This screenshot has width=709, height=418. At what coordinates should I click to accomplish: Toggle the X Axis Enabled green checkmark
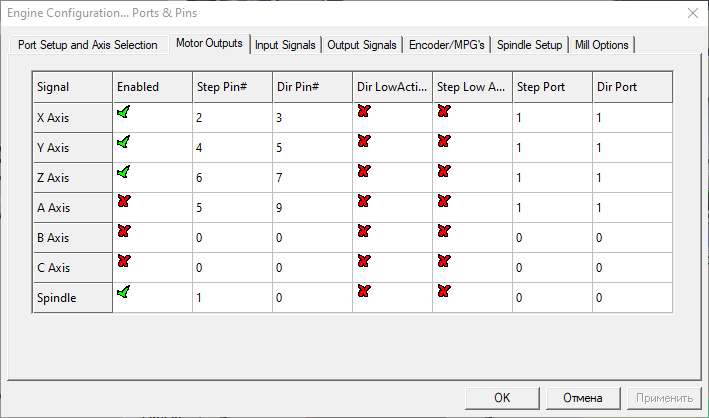124,112
